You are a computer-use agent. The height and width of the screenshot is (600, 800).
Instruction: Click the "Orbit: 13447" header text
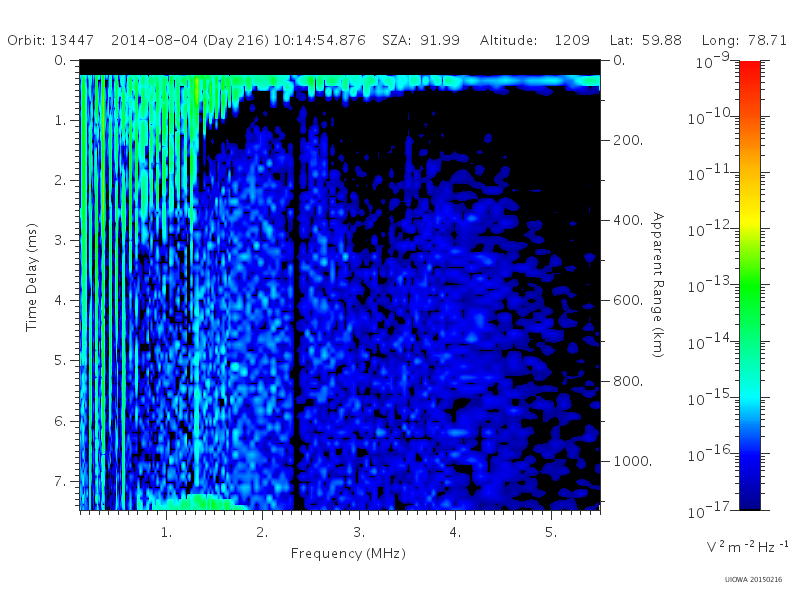tap(51, 40)
